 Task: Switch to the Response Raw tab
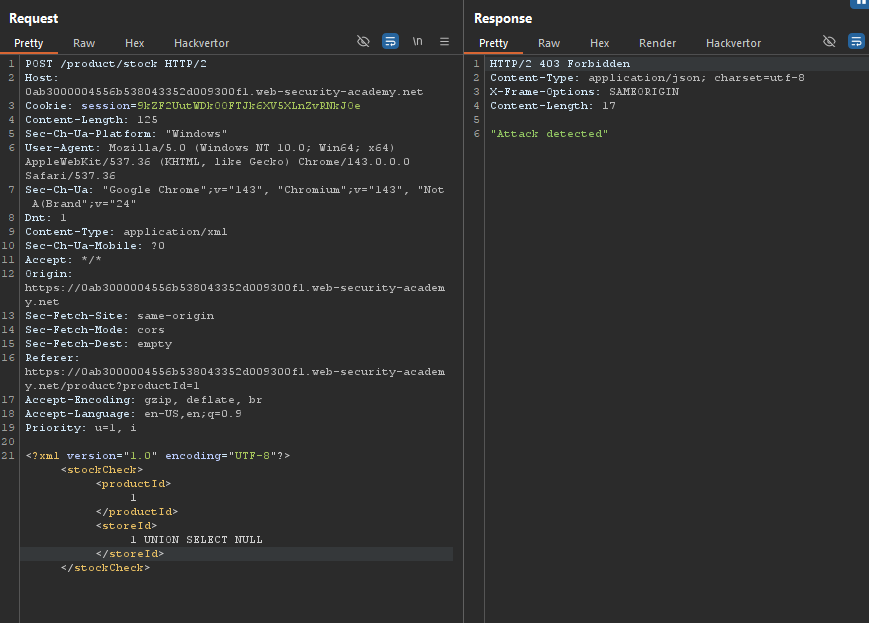tap(549, 43)
